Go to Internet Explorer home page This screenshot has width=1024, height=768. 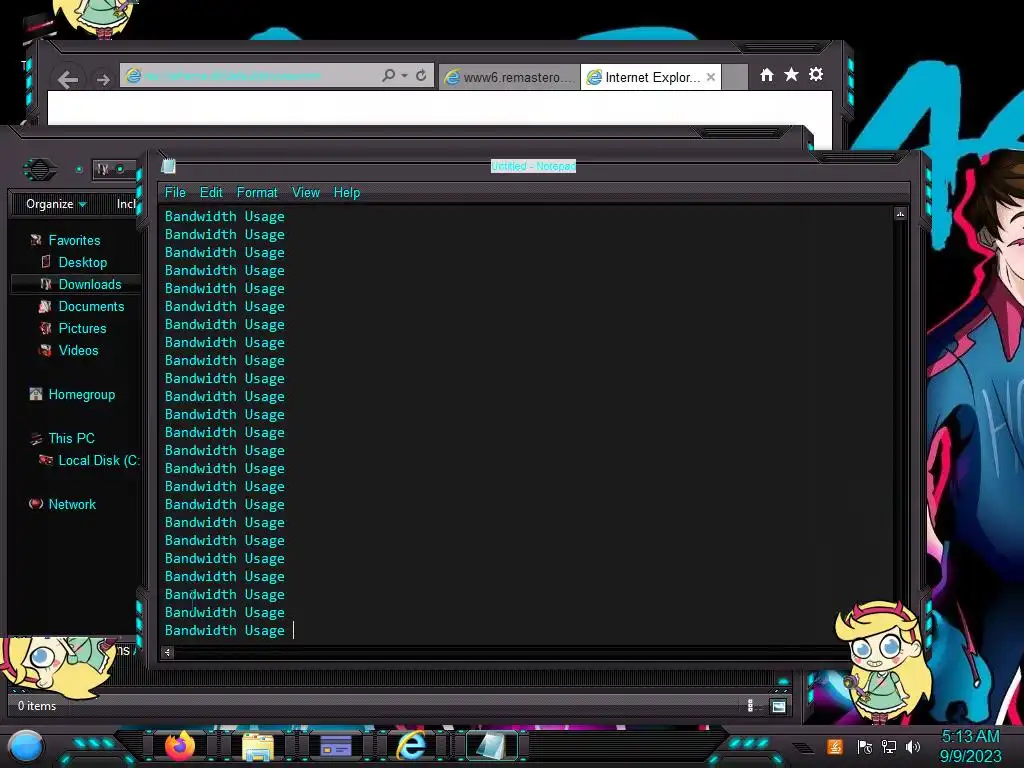767,75
